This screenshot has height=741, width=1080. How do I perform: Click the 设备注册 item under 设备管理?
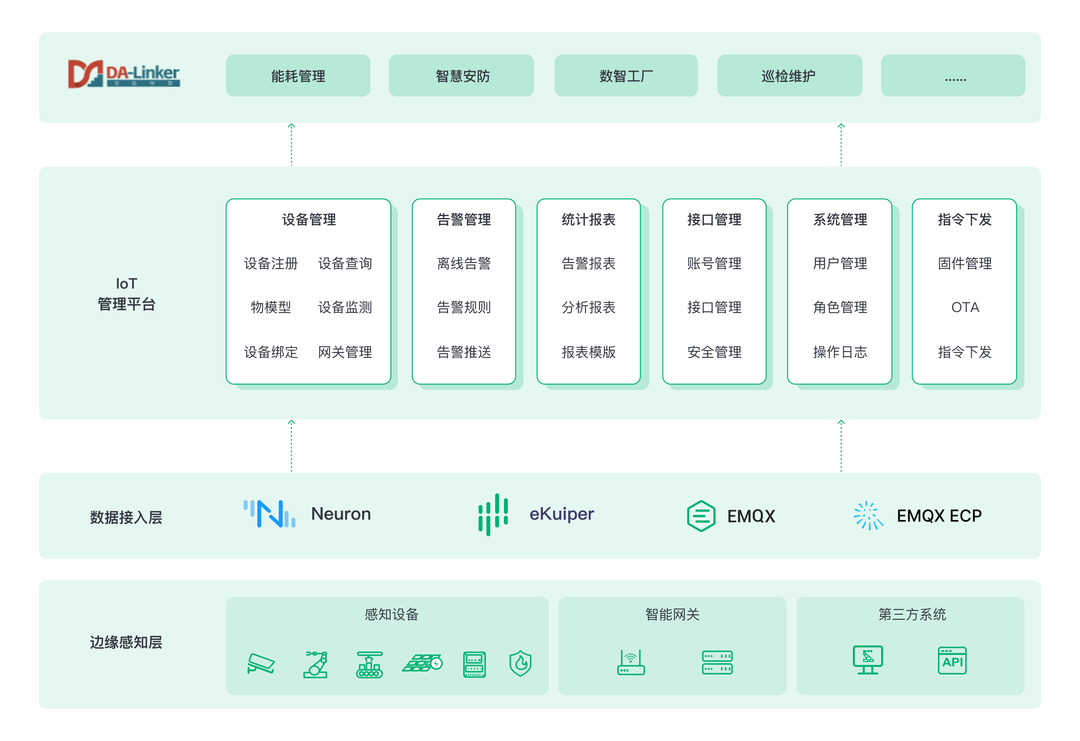pos(271,264)
